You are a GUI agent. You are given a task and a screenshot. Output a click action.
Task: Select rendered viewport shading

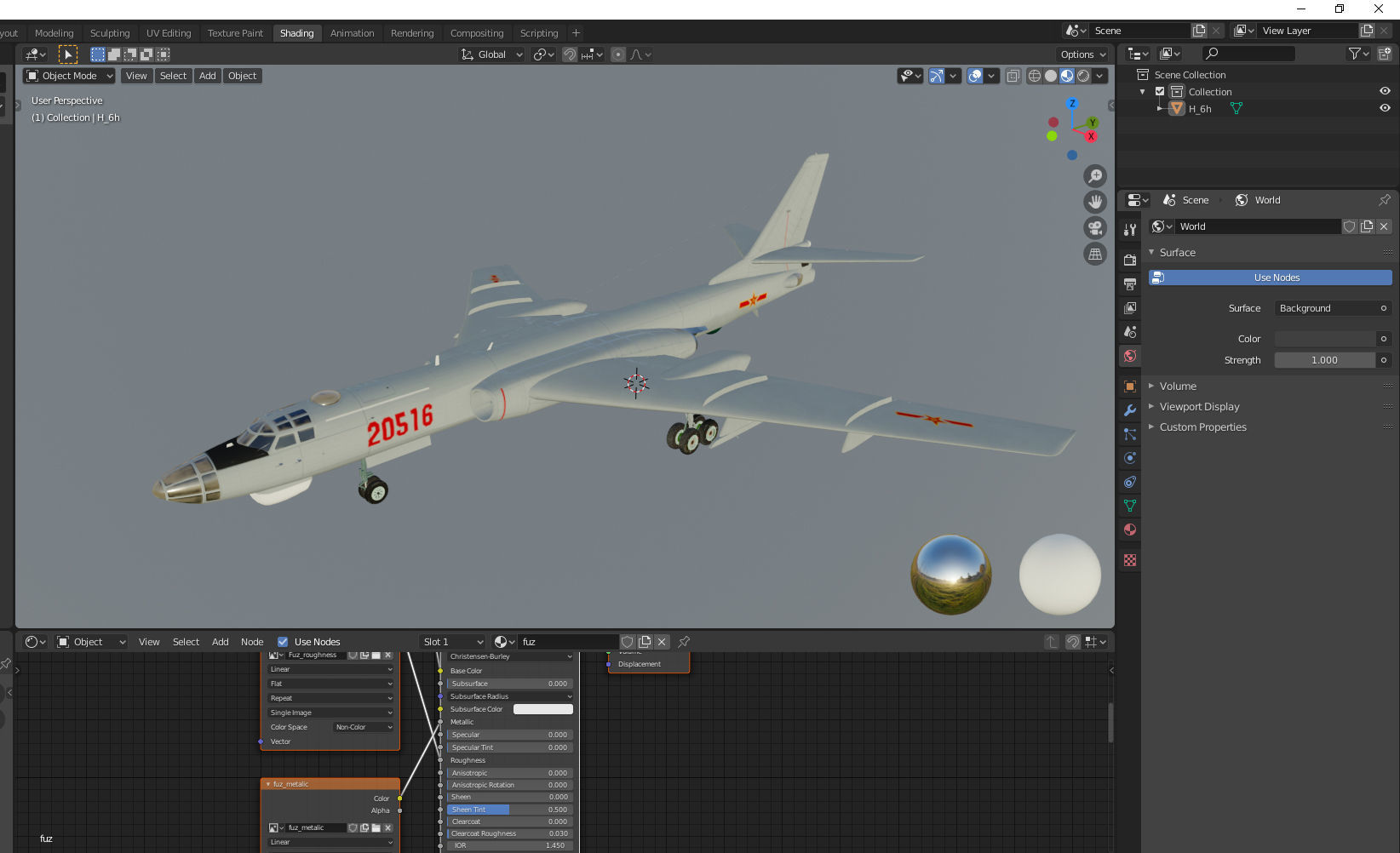point(1083,76)
